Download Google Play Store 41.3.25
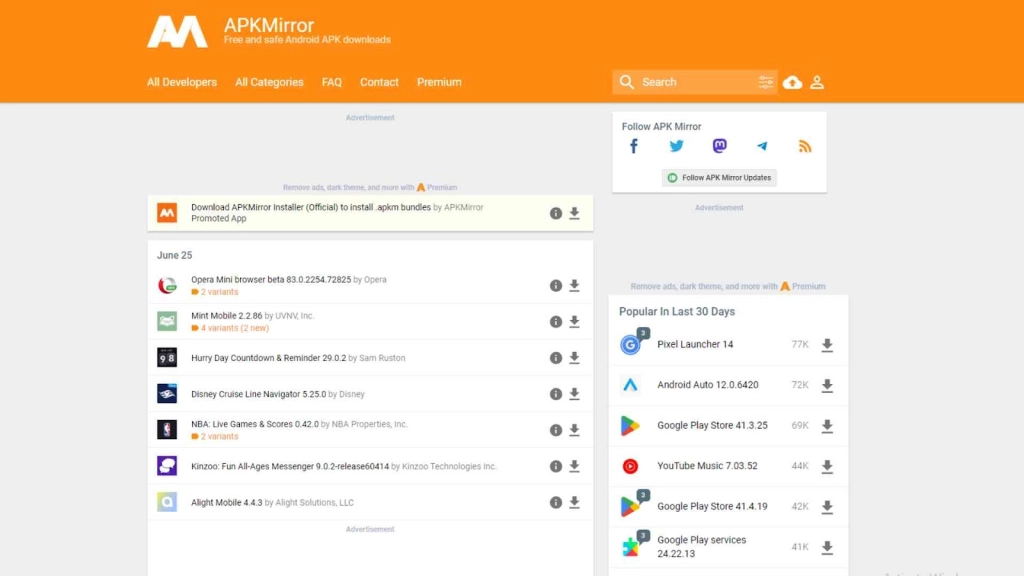1024x576 pixels. pos(827,426)
